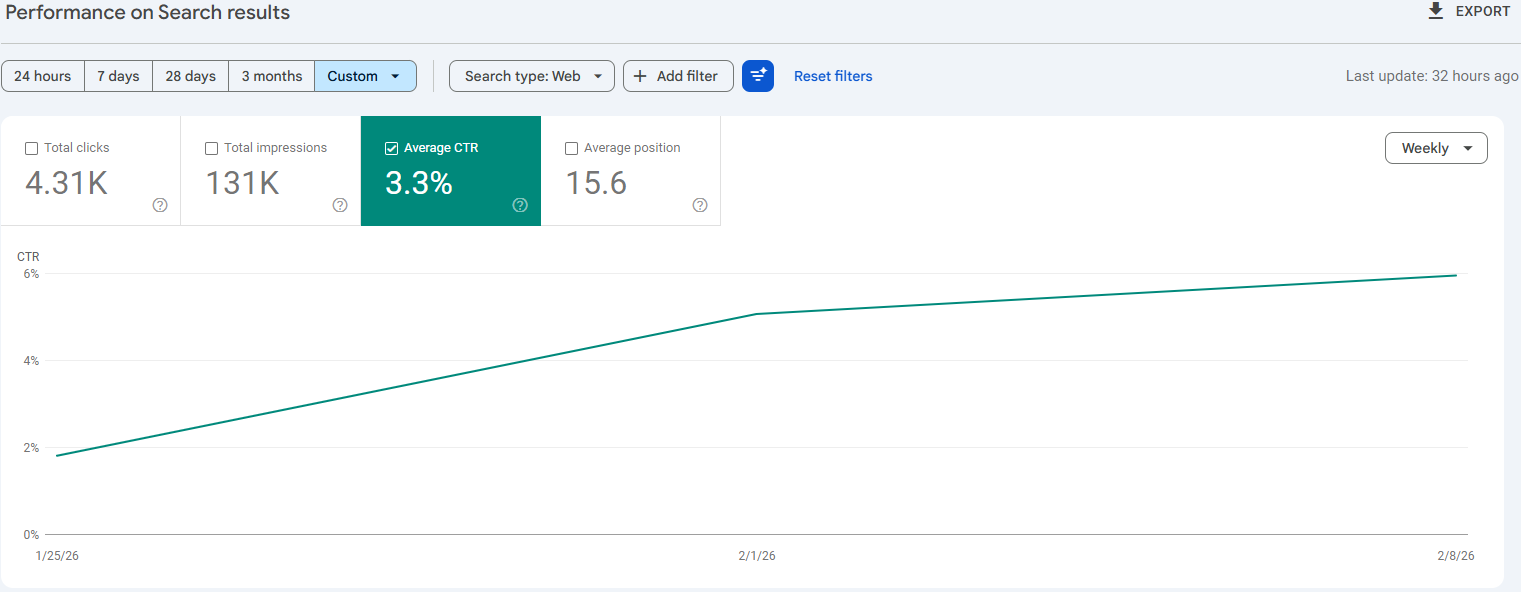
Task: Enable the Total impressions checkbox
Action: (211, 147)
